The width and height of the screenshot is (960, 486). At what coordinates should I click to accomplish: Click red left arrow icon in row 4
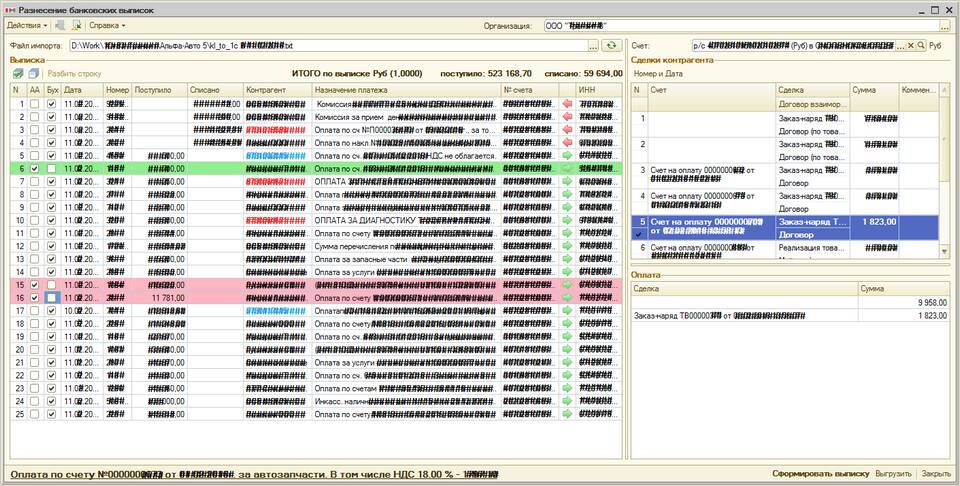[x=567, y=143]
